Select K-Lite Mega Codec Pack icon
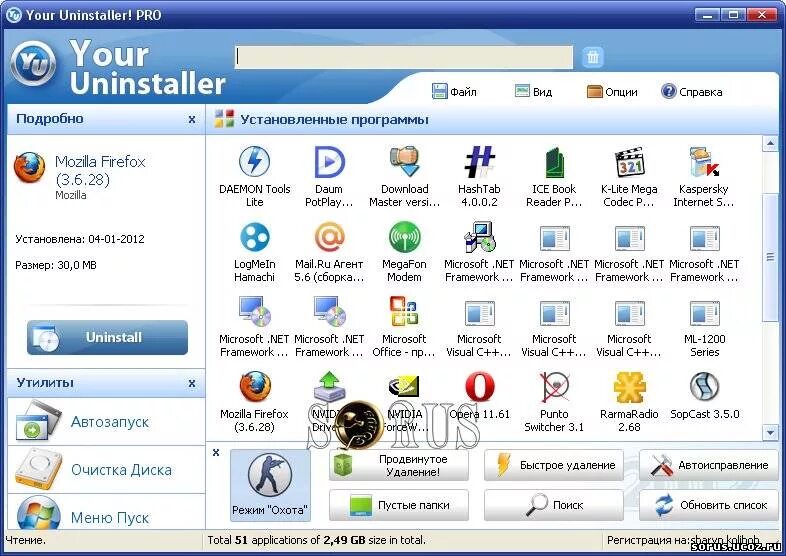The height and width of the screenshot is (556, 786). point(629,163)
